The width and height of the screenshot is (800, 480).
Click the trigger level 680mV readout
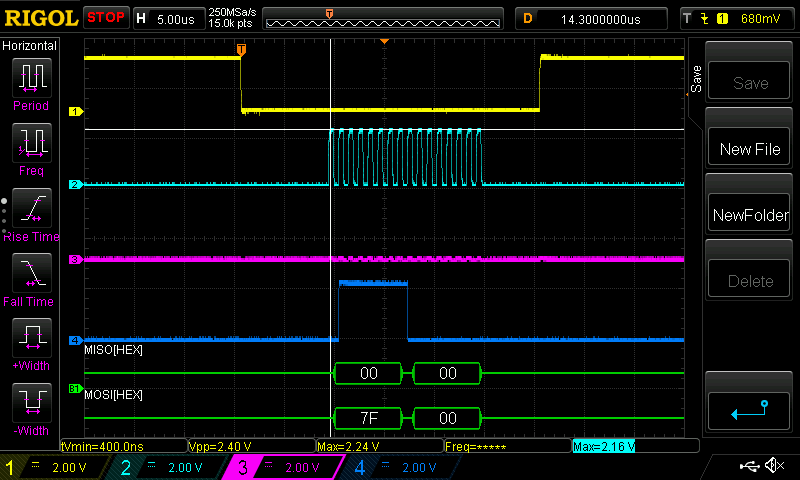coord(760,19)
